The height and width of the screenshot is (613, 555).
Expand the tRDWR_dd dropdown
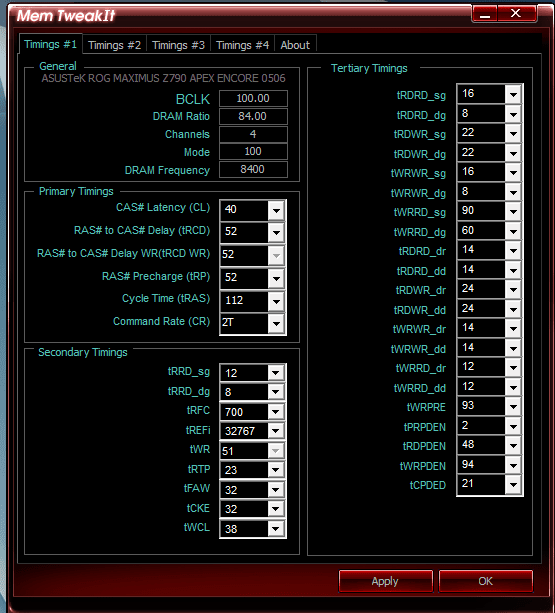pos(513,310)
